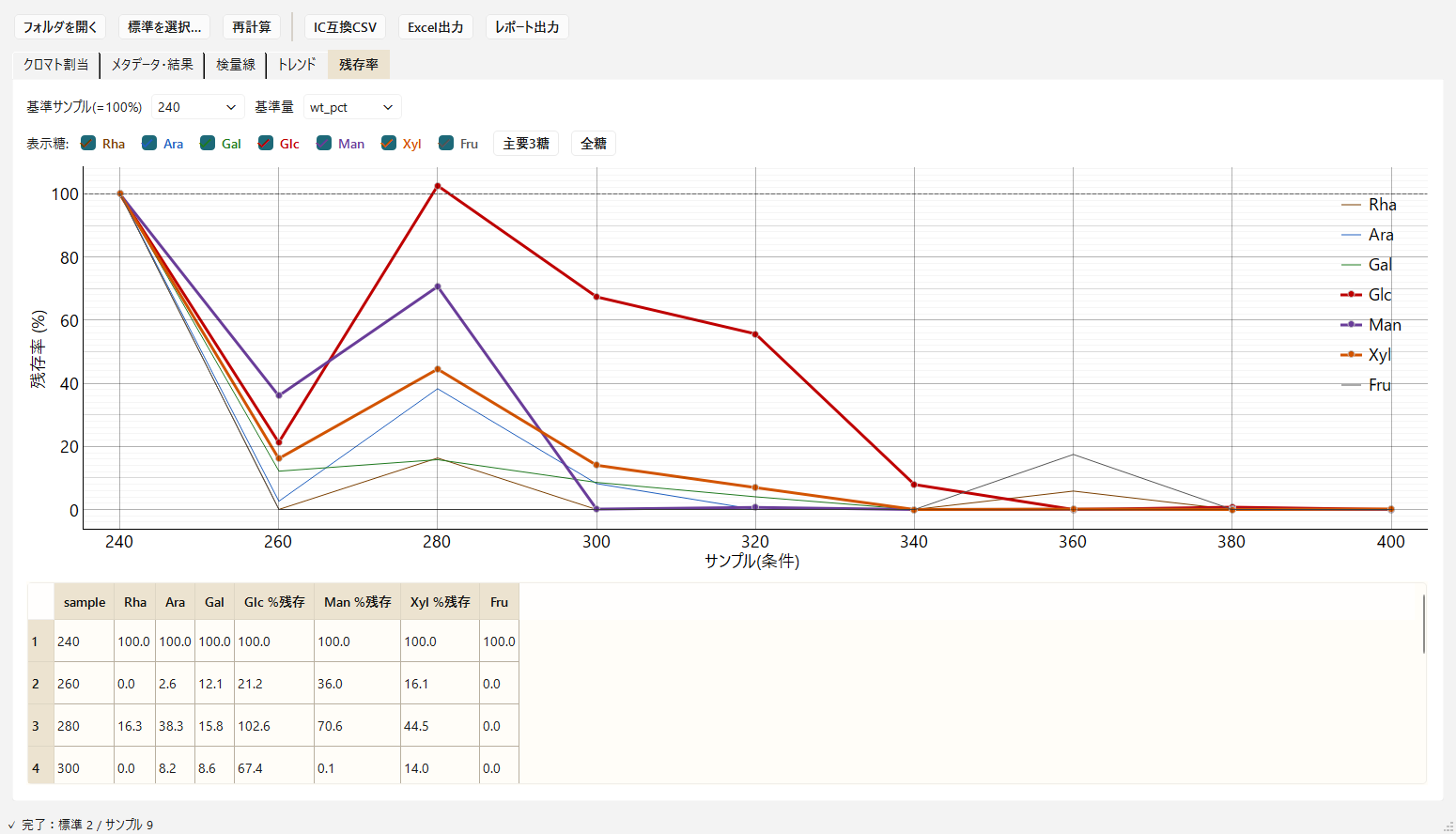Select the Gal column header
The image size is (1456, 834).
point(215,602)
